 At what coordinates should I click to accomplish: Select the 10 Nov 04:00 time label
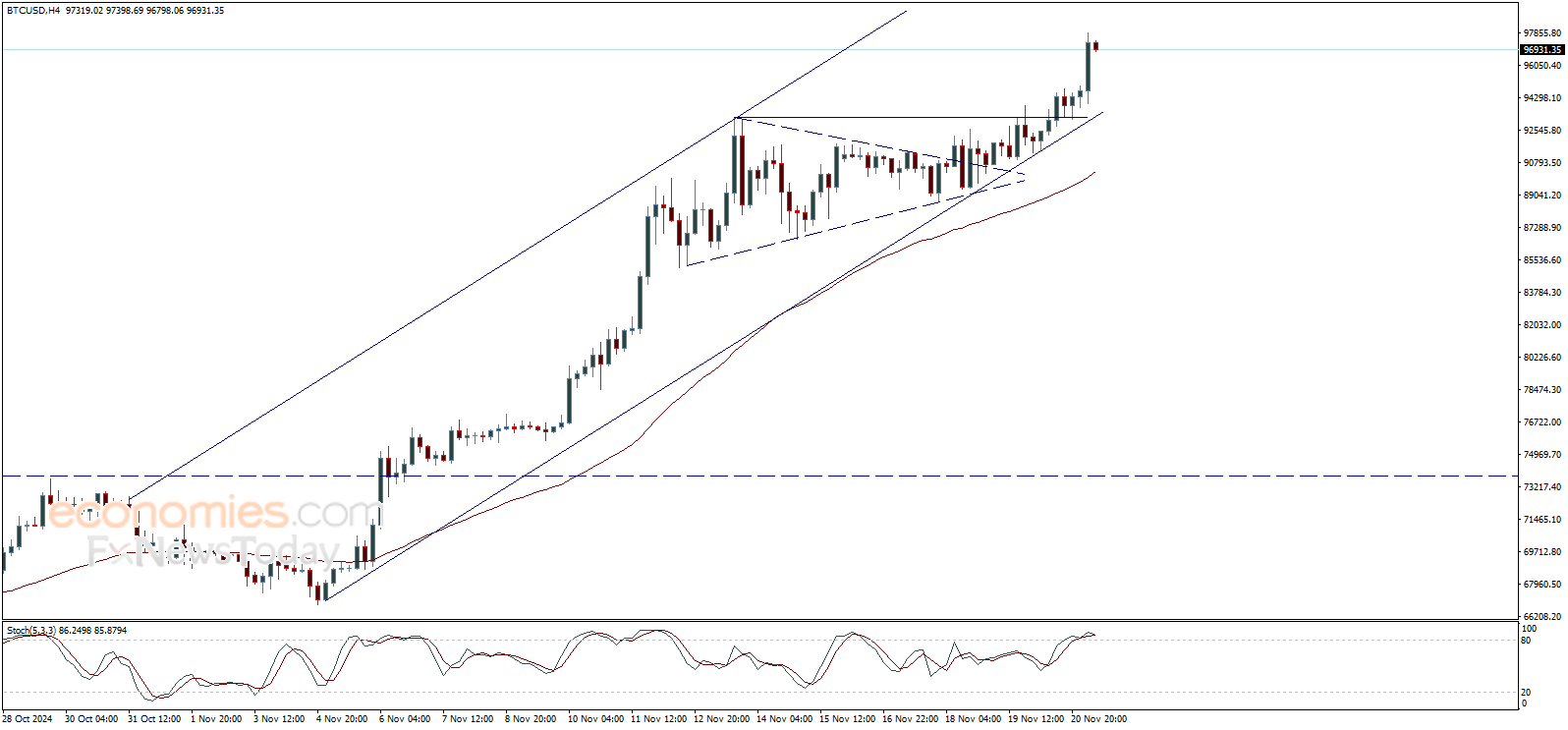point(595,719)
